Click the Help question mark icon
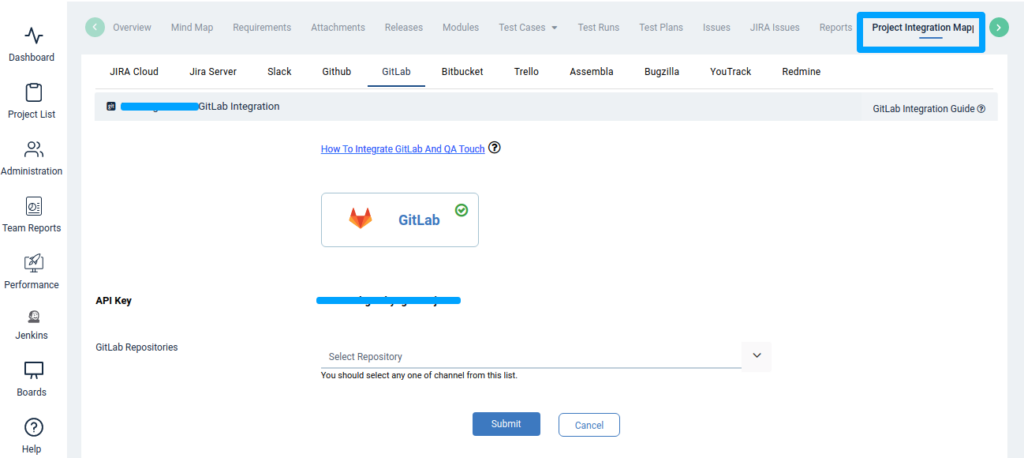The image size is (1024, 458). [33, 428]
